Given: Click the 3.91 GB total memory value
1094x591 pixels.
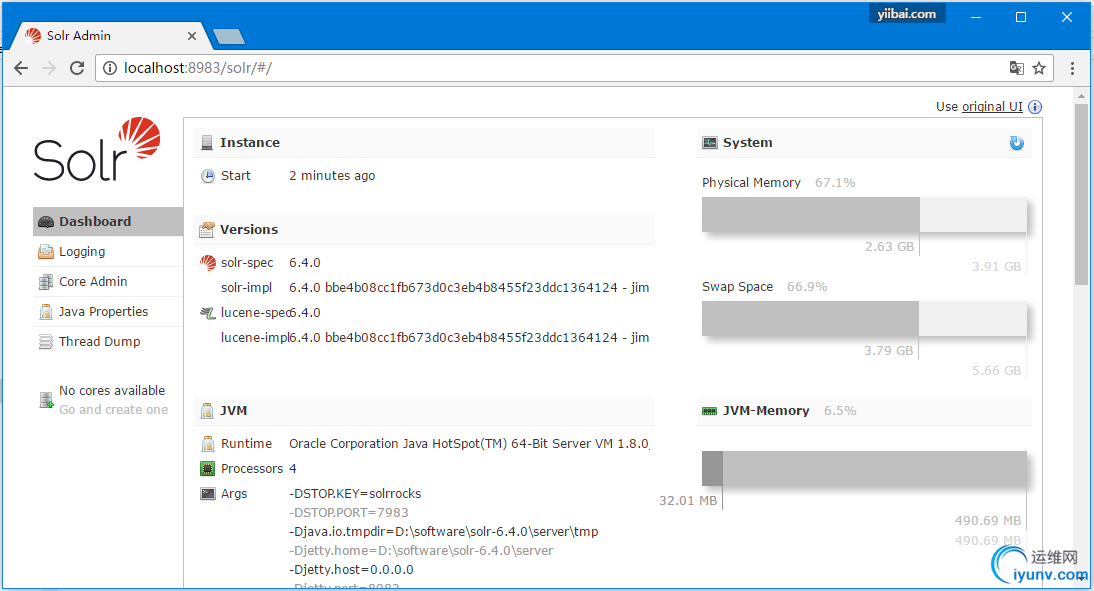Looking at the screenshot, I should (x=996, y=267).
